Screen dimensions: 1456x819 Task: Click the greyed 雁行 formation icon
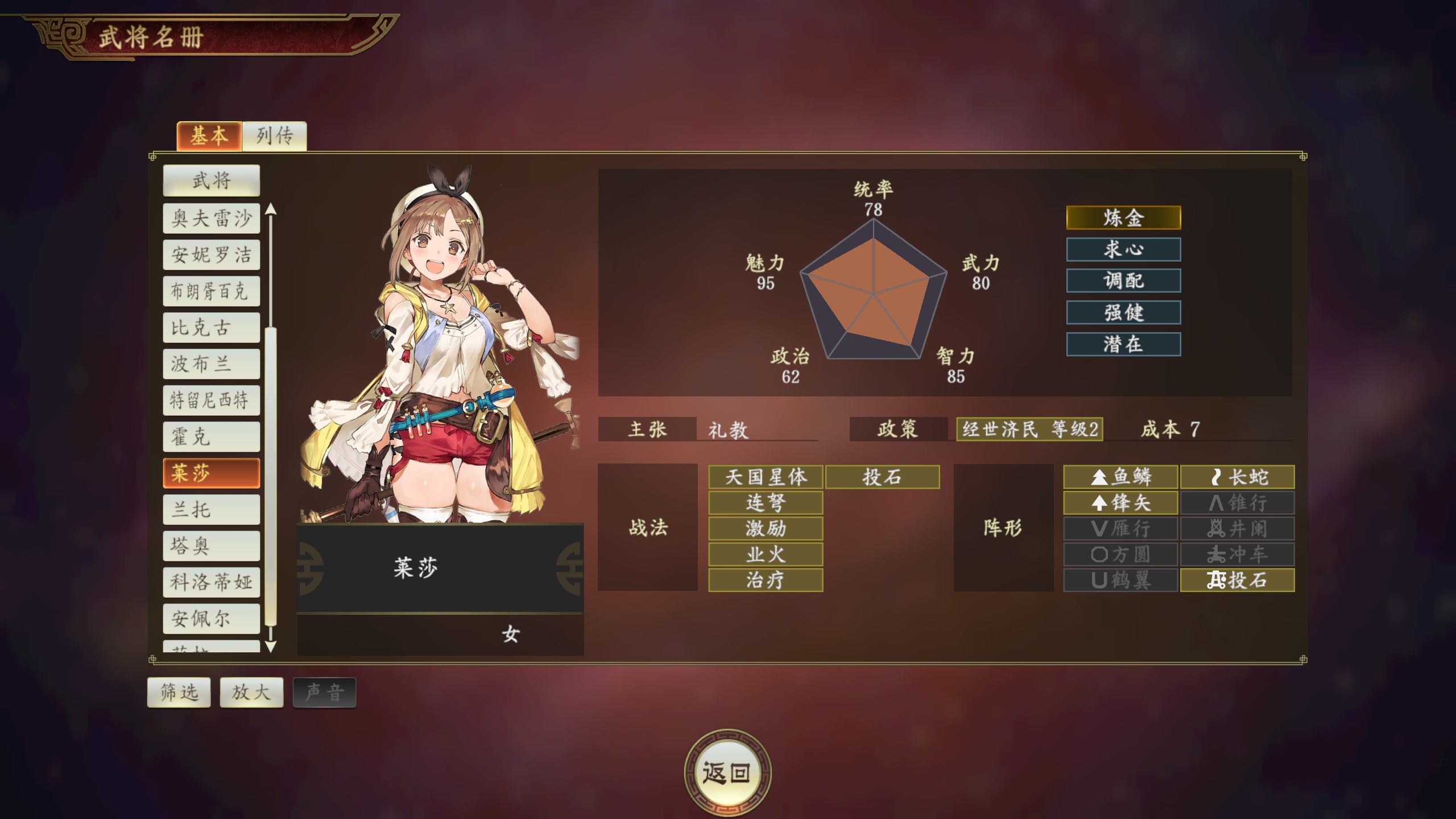(x=1120, y=528)
